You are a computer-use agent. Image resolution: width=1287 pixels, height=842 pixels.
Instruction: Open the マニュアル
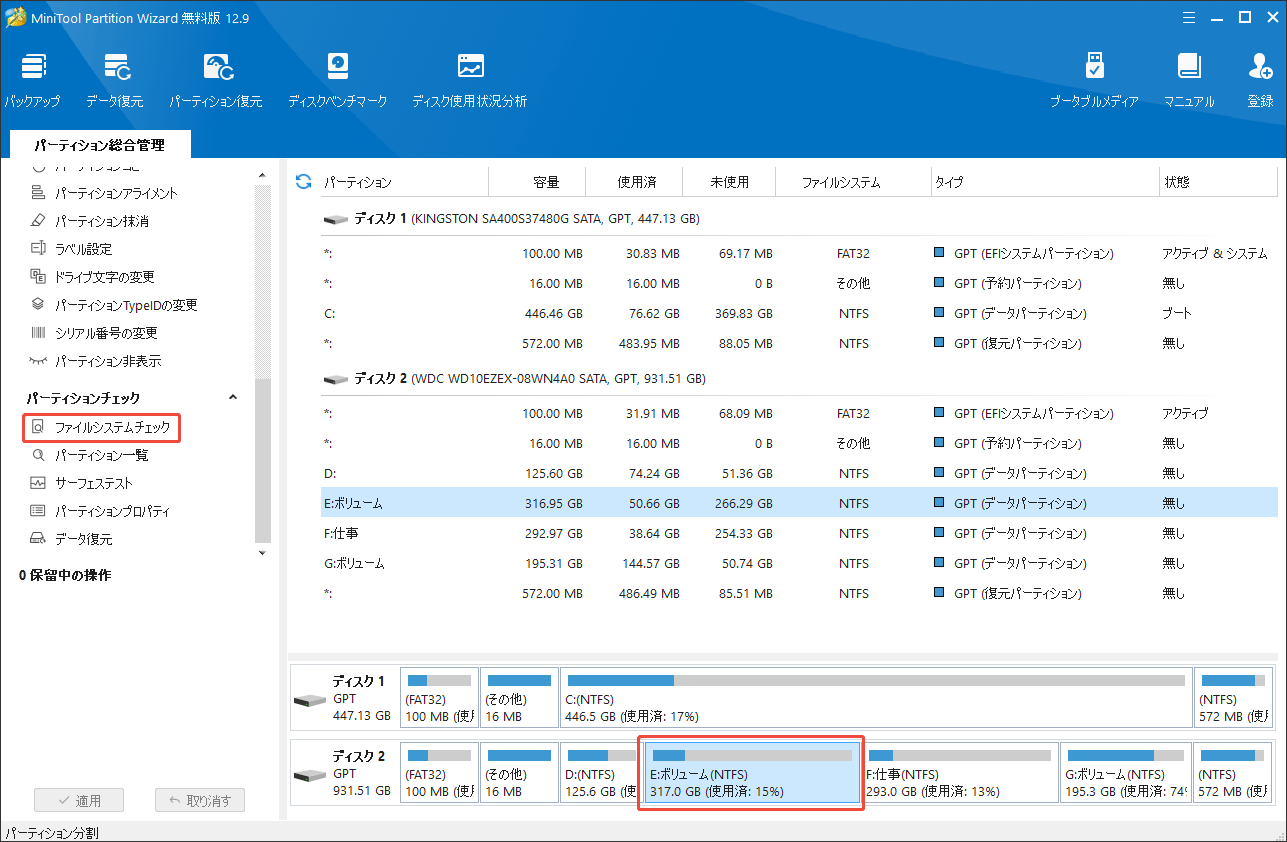(x=1189, y=80)
